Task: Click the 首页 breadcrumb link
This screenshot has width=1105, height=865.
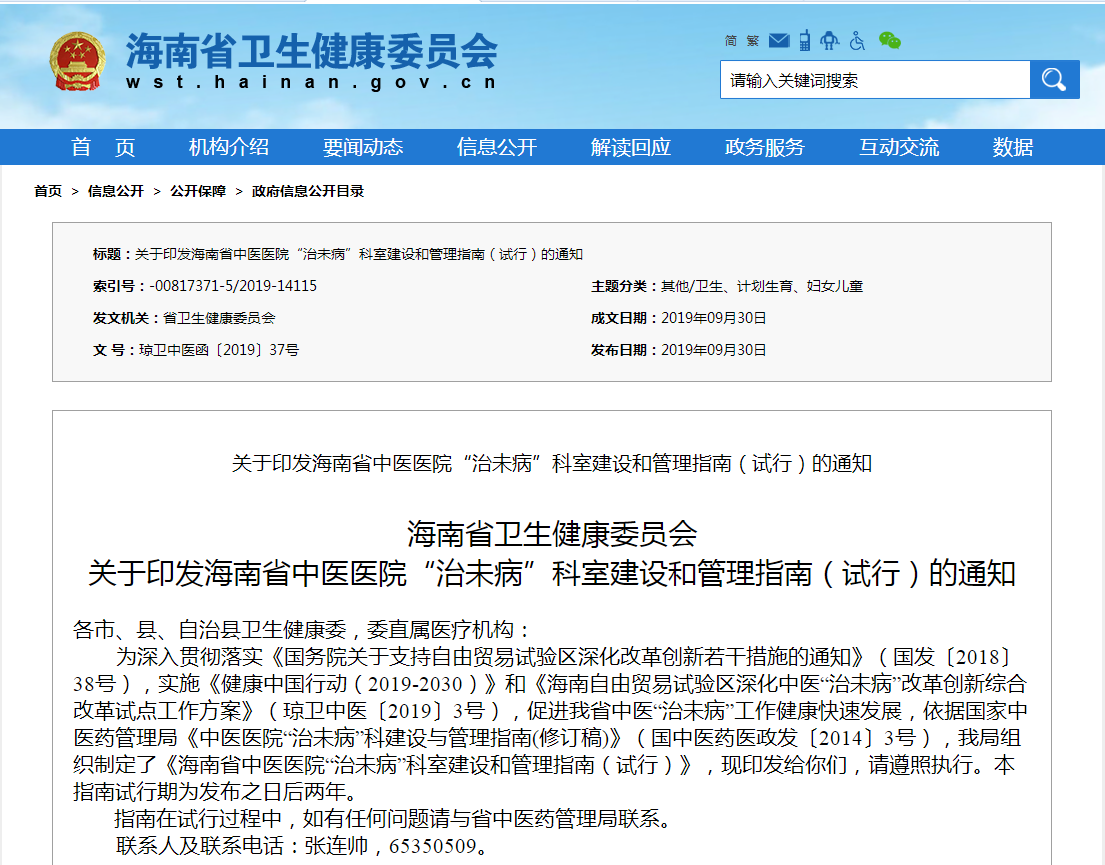Action: click(x=48, y=191)
